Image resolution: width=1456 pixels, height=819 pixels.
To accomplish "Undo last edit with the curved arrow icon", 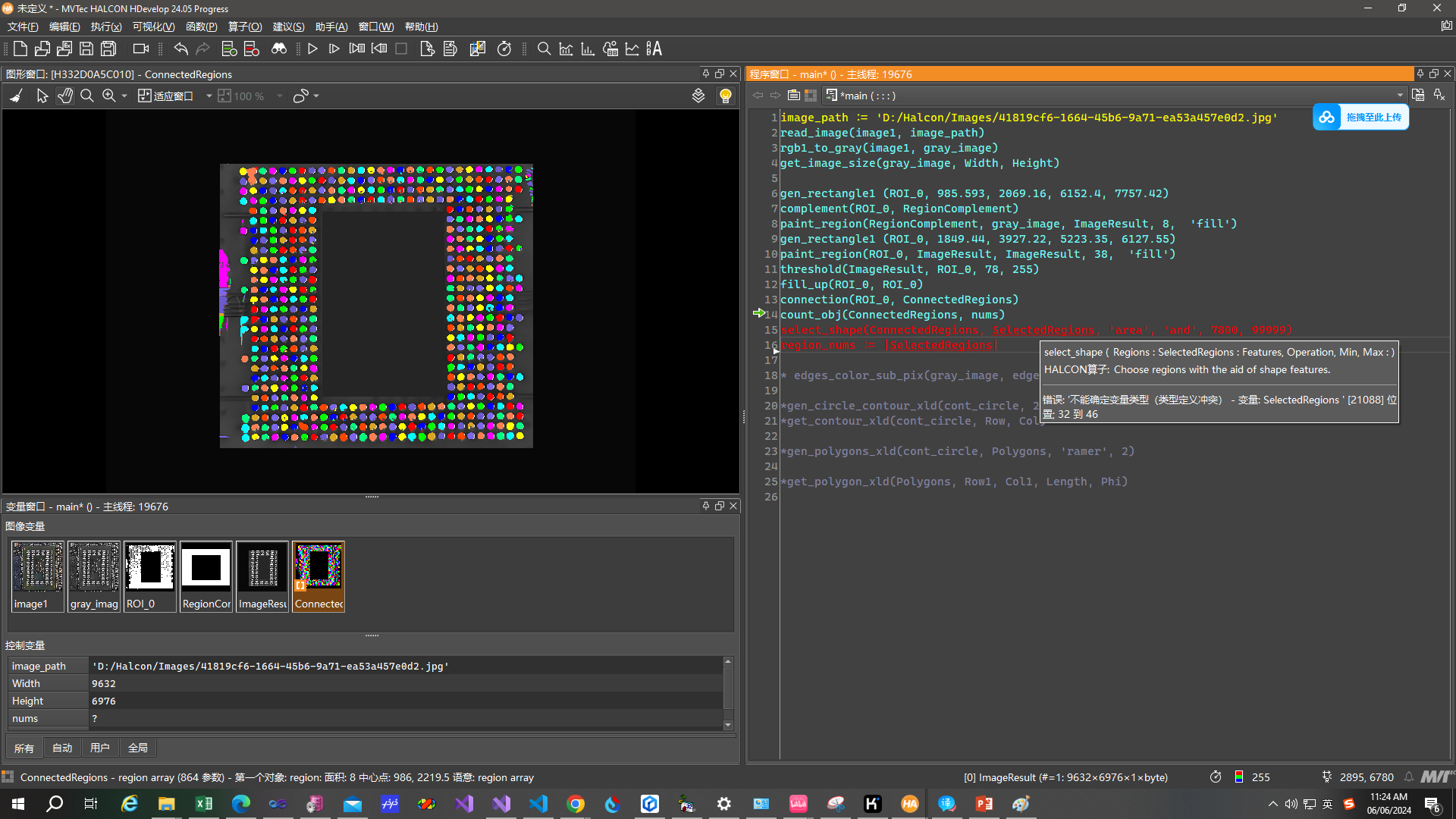I will (180, 49).
